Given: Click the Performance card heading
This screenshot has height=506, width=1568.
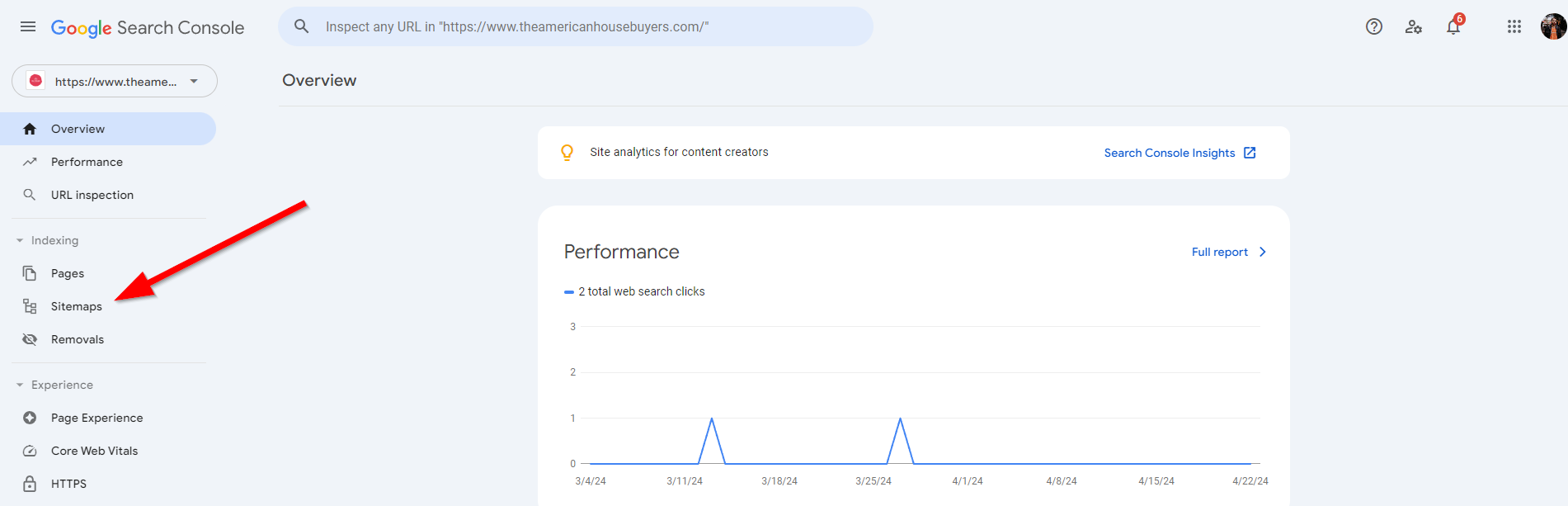Looking at the screenshot, I should click(622, 252).
